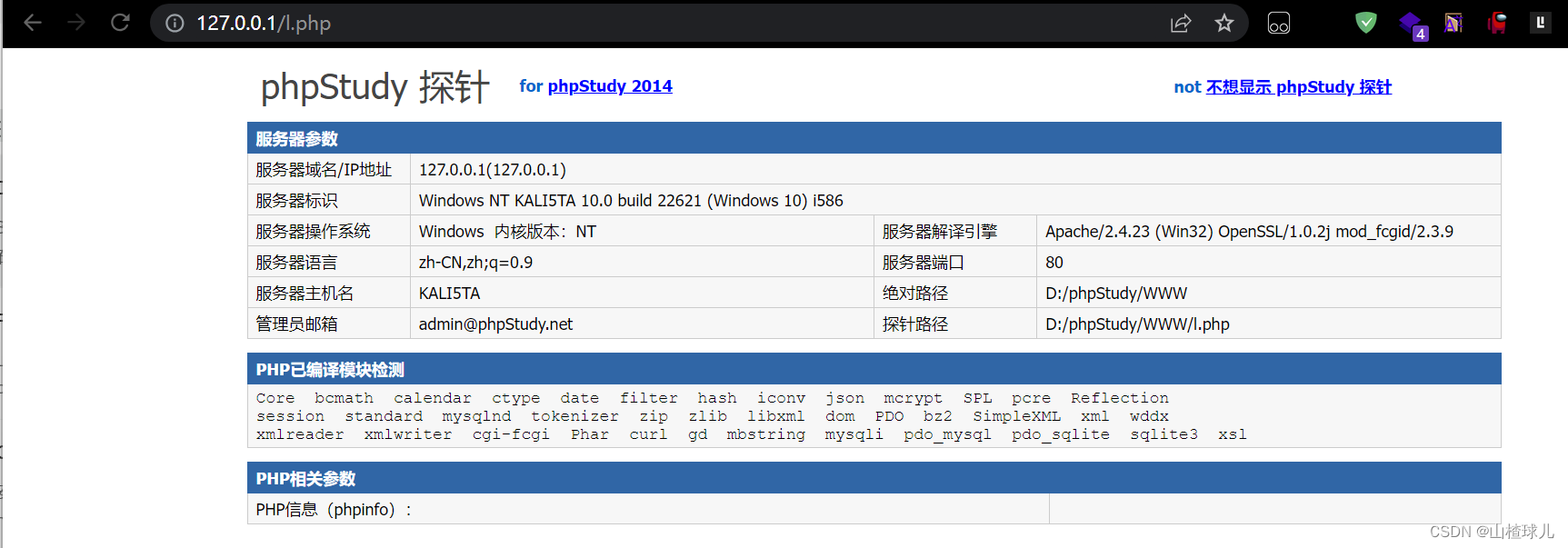Click the mysqlnd module name
This screenshot has width=1568, height=548.
pyautogui.click(x=476, y=416)
